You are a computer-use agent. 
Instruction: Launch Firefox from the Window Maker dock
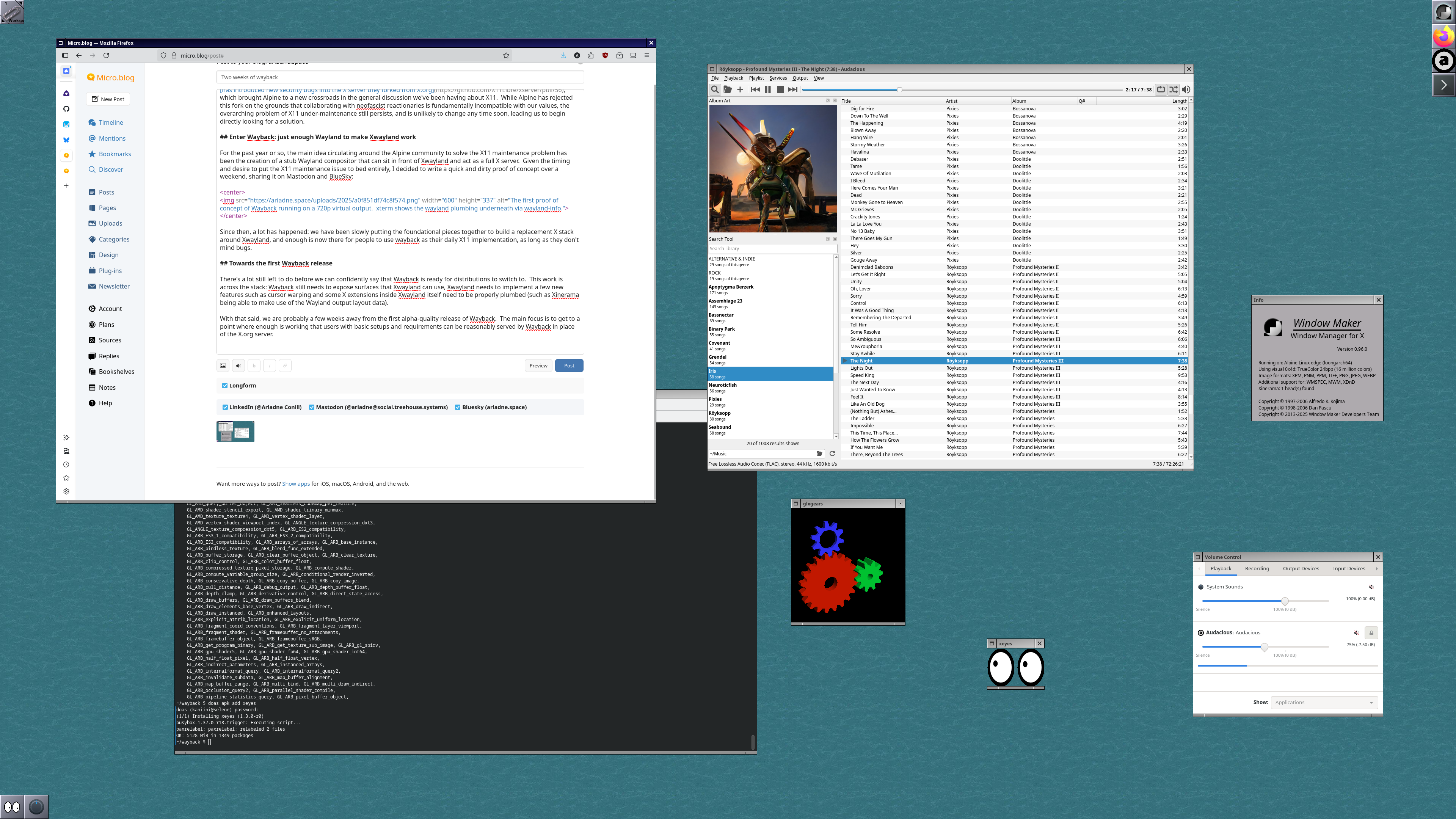pyautogui.click(x=1443, y=36)
